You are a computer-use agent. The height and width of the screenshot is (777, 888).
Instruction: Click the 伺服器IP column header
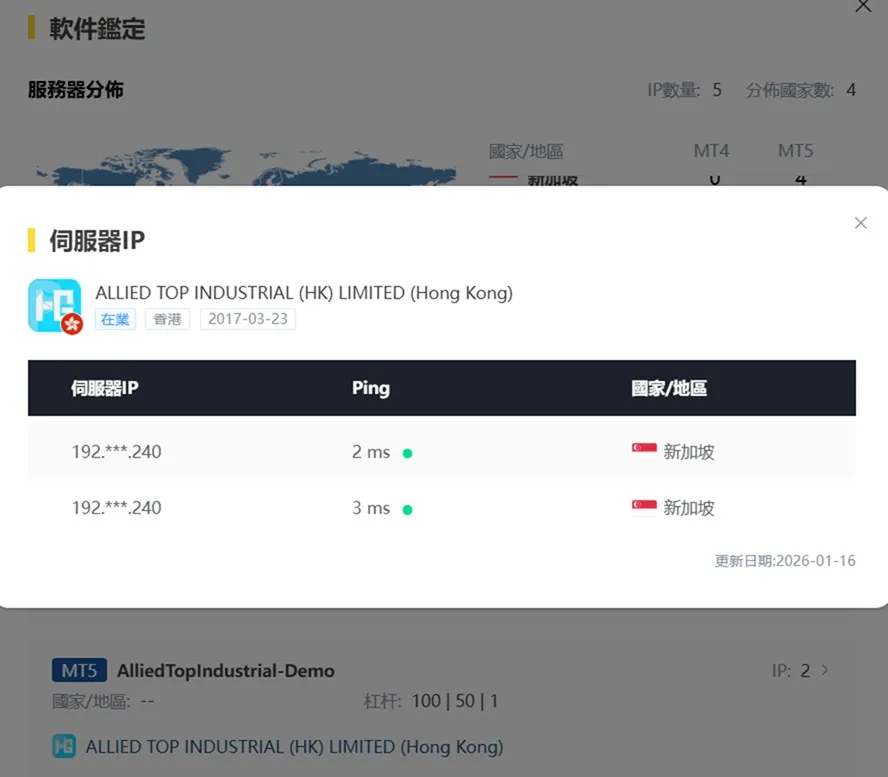coord(105,388)
